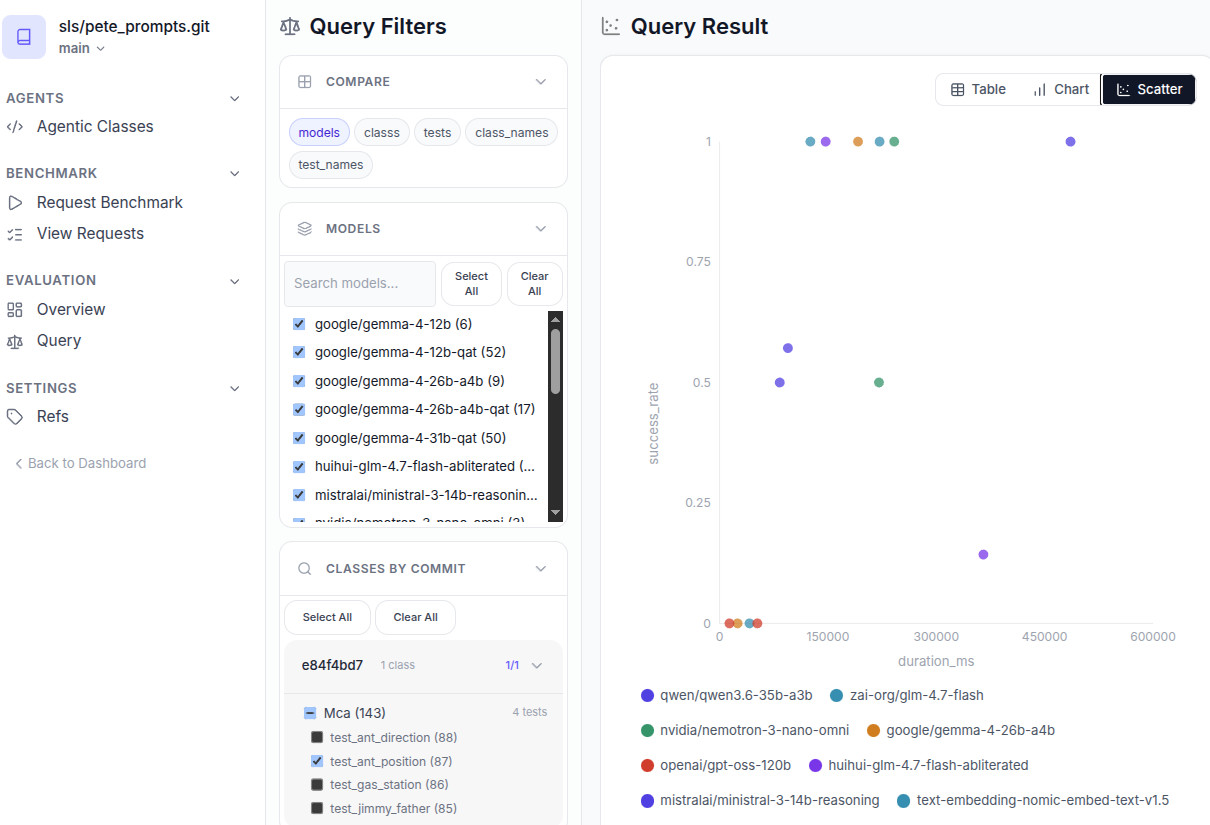
Task: Click the Models layers icon
Action: tap(305, 228)
